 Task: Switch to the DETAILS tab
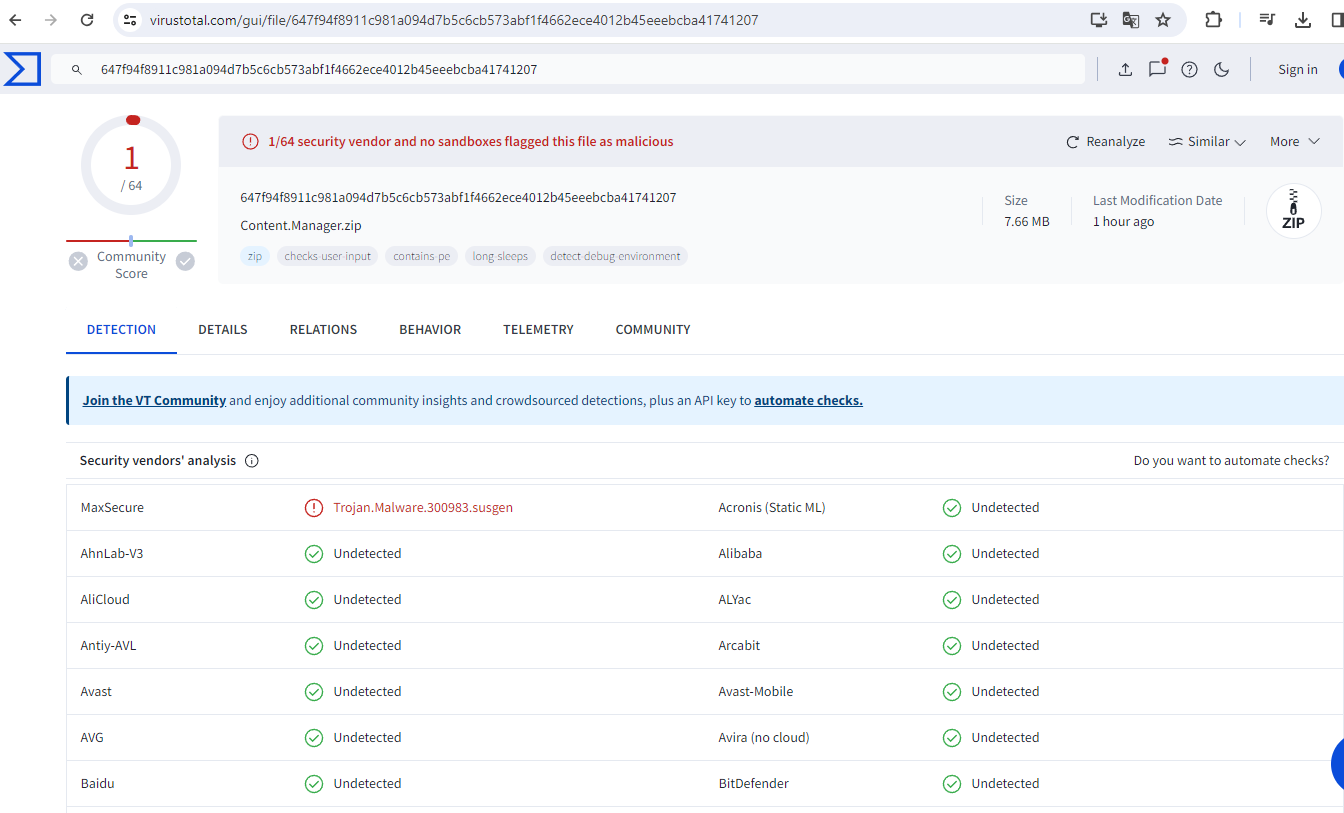pyautogui.click(x=222, y=329)
